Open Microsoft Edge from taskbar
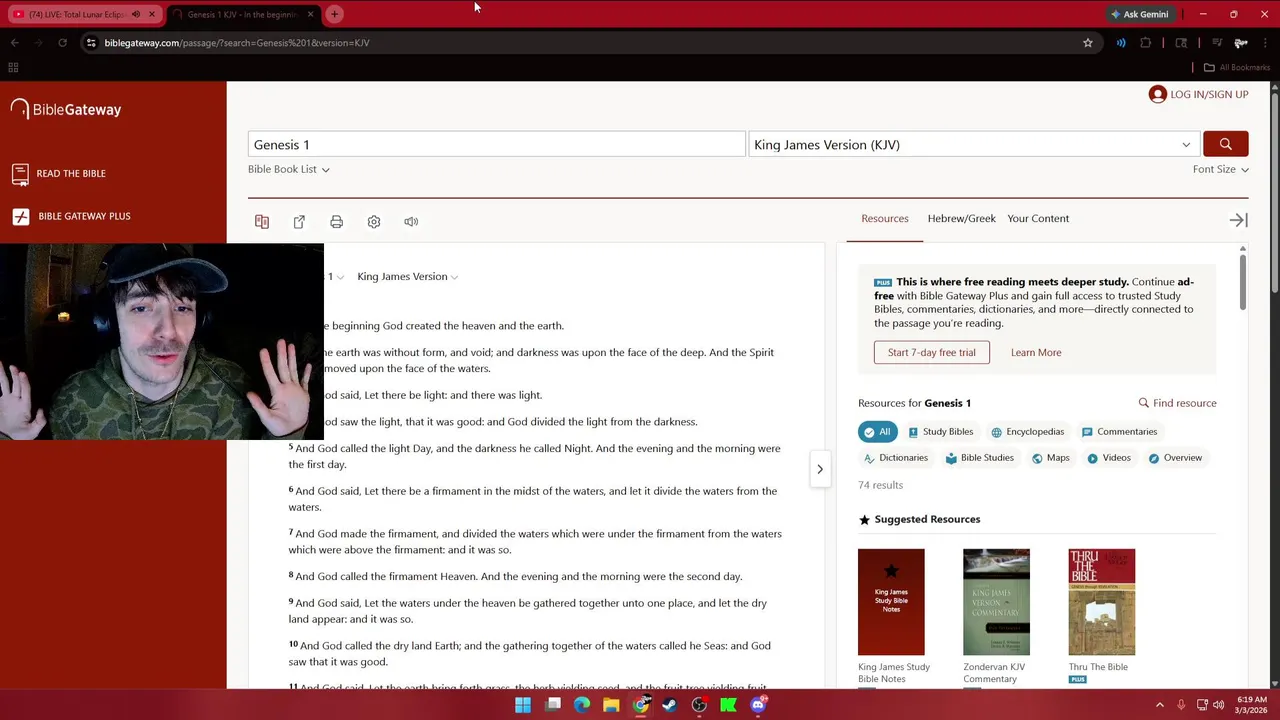The width and height of the screenshot is (1280, 720). click(582, 705)
